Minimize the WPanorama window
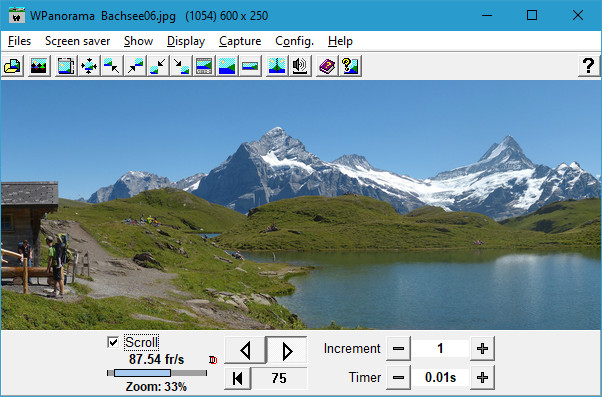 point(487,15)
